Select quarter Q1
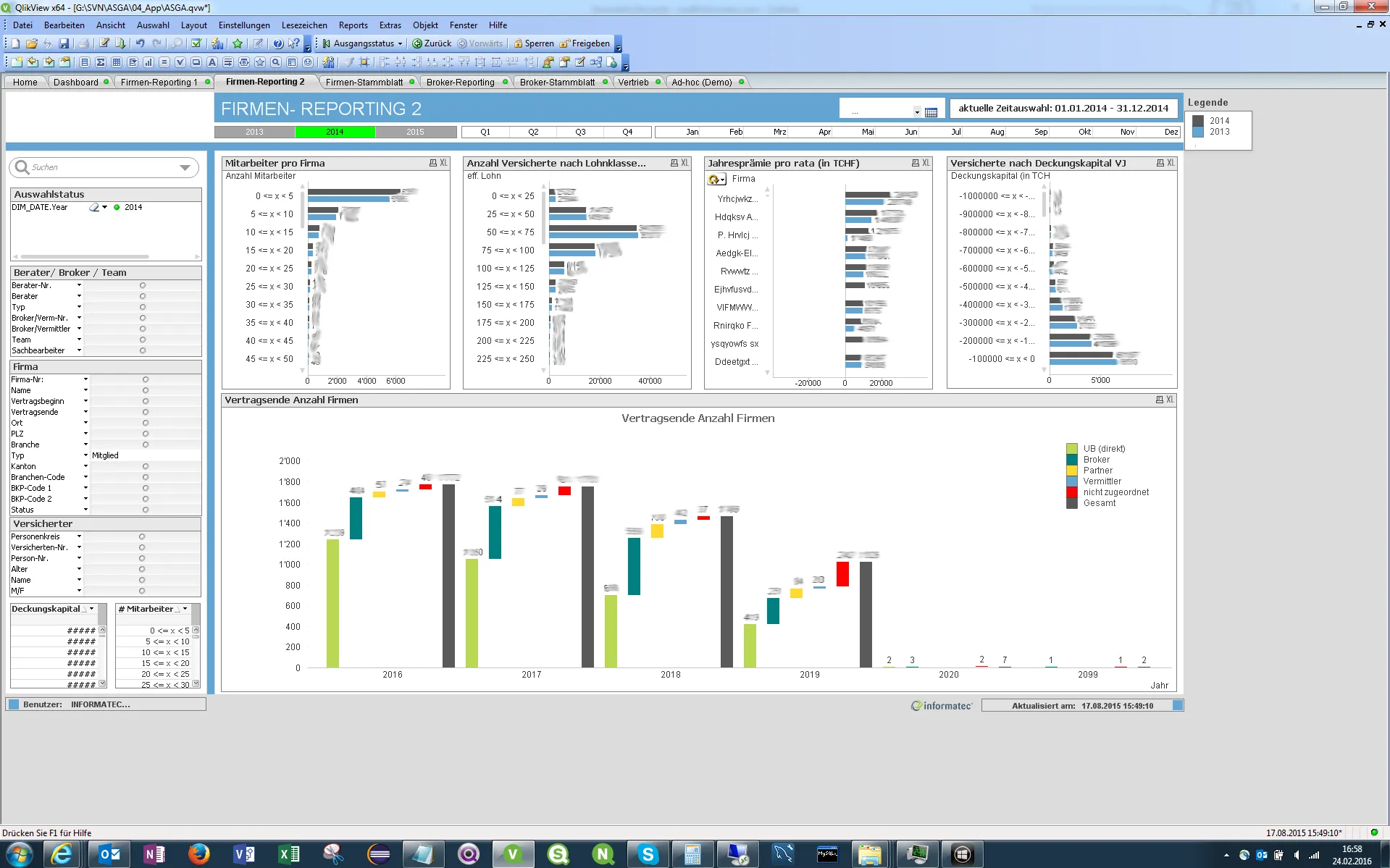The height and width of the screenshot is (868, 1390). [x=485, y=132]
